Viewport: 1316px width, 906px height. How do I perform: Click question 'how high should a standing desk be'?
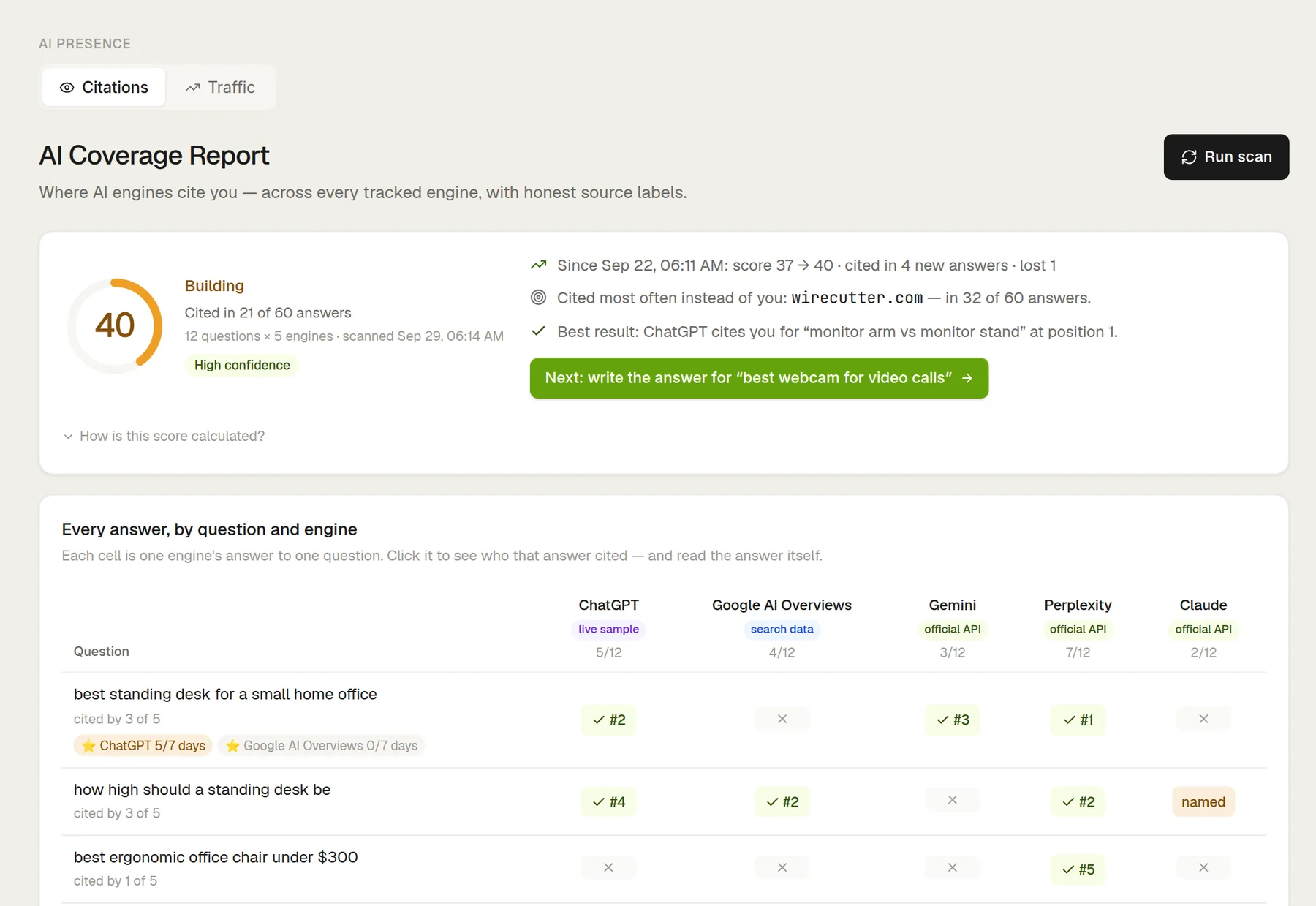point(202,790)
